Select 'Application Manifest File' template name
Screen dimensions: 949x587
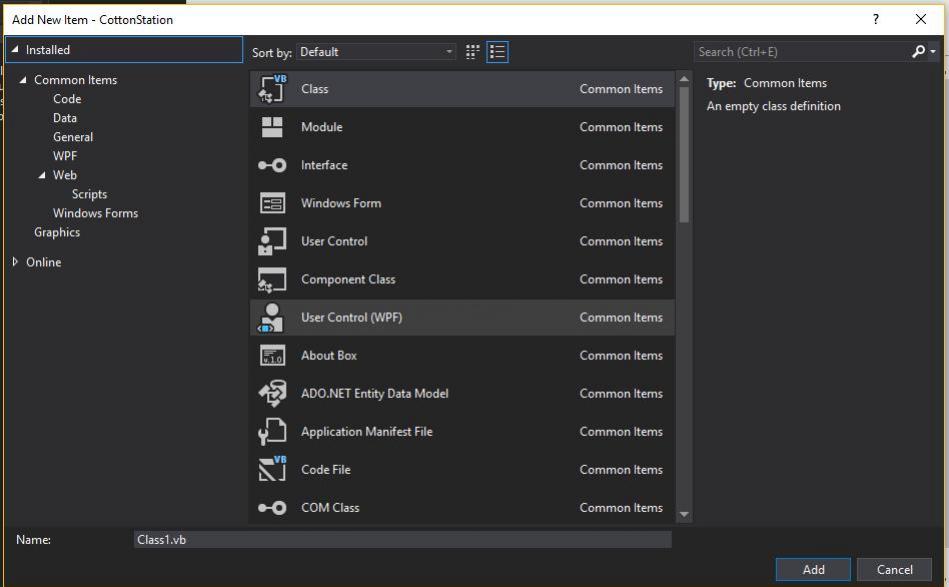click(x=367, y=431)
